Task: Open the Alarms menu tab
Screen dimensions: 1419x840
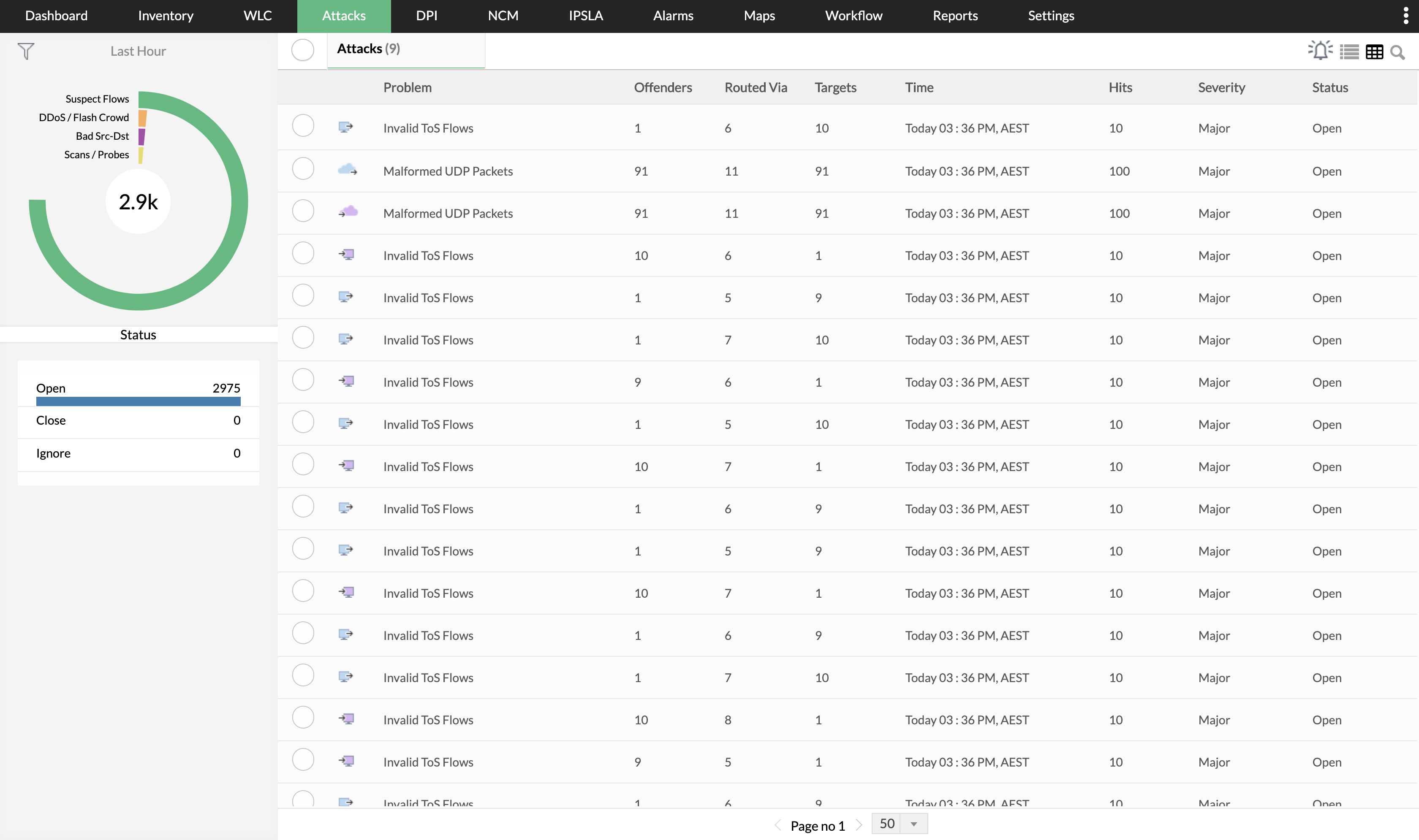Action: pyautogui.click(x=673, y=16)
